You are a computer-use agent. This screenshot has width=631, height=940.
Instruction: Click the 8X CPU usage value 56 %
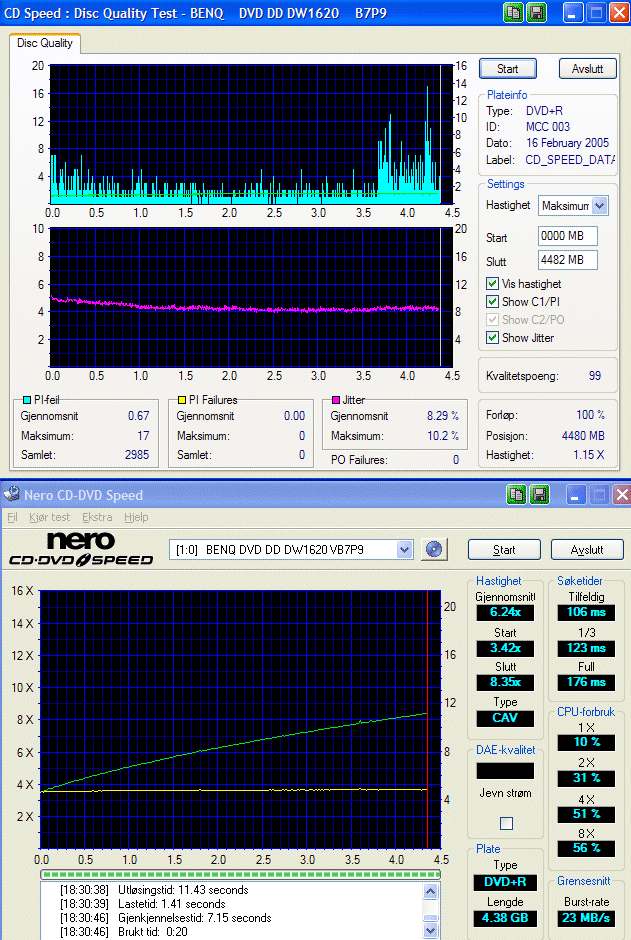[x=586, y=848]
